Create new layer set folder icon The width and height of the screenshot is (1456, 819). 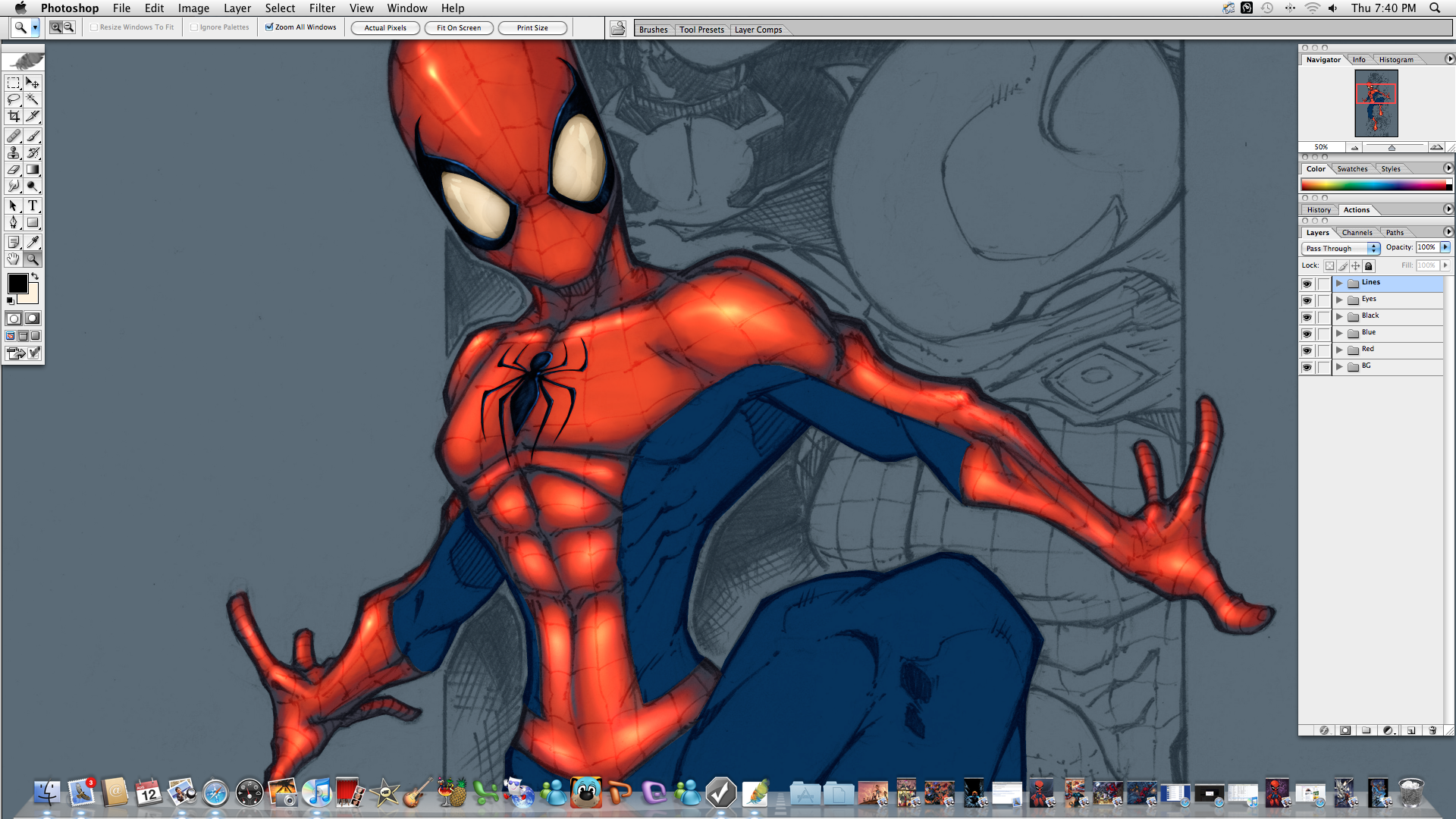(x=1367, y=730)
